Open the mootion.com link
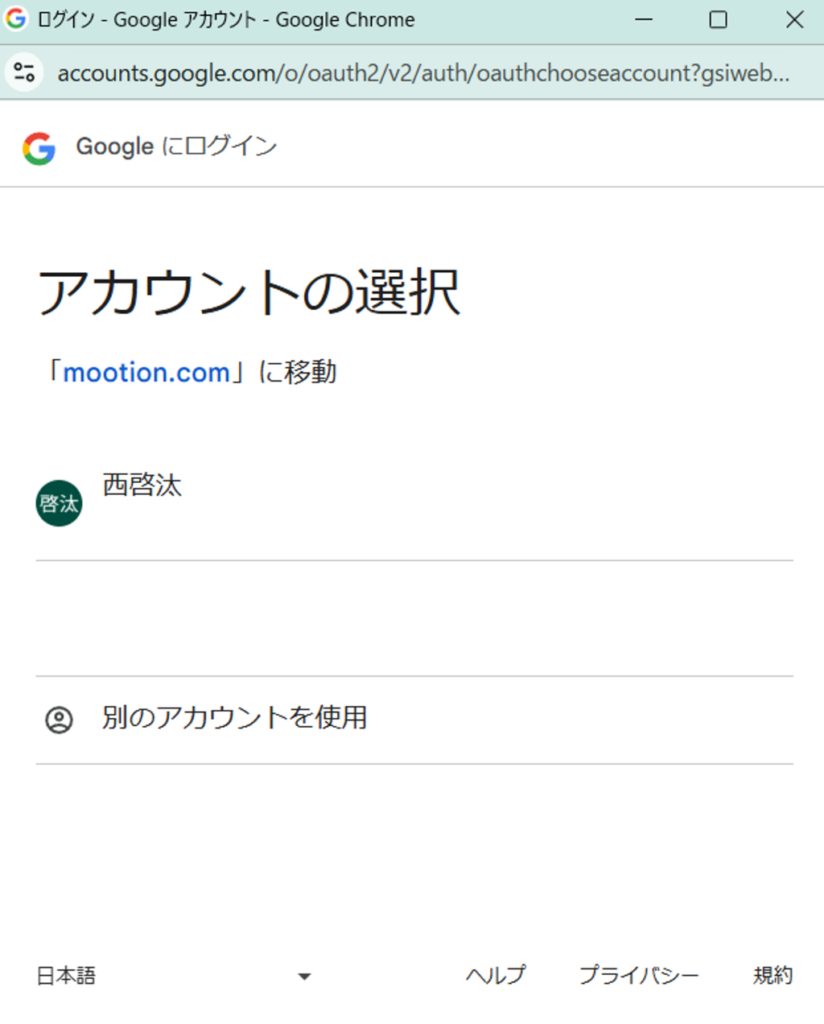 pyautogui.click(x=146, y=371)
